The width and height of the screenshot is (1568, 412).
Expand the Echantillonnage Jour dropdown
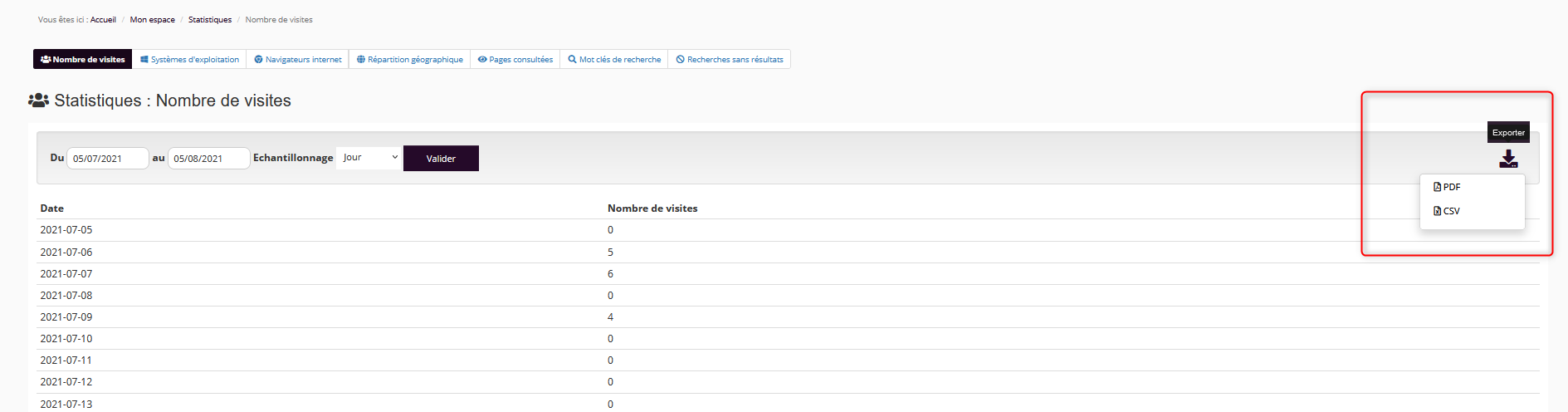(369, 158)
